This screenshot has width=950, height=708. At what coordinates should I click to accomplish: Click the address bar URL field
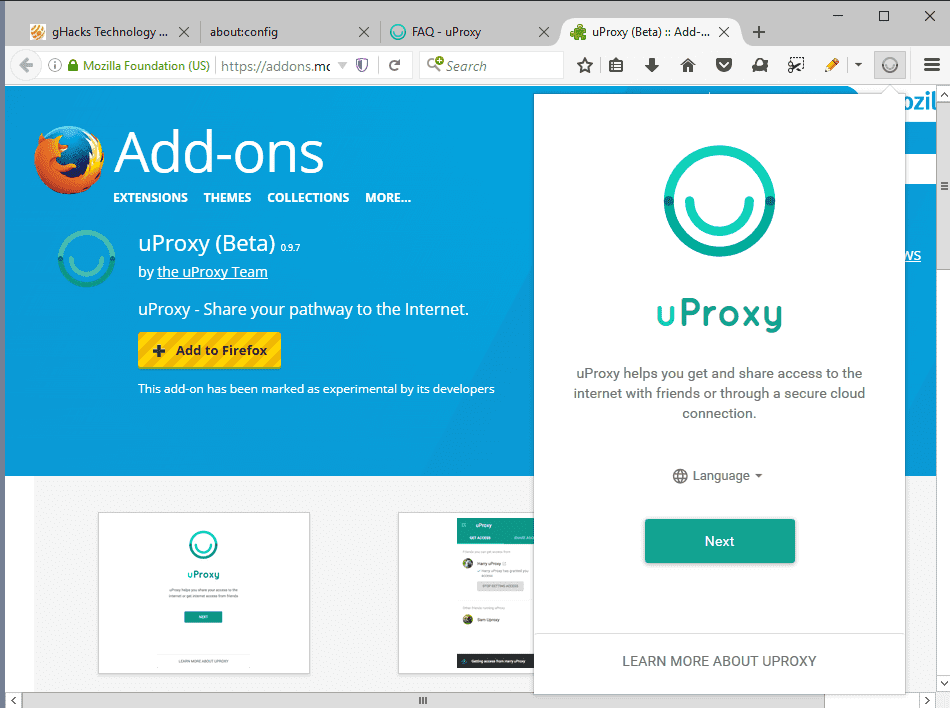(x=276, y=65)
